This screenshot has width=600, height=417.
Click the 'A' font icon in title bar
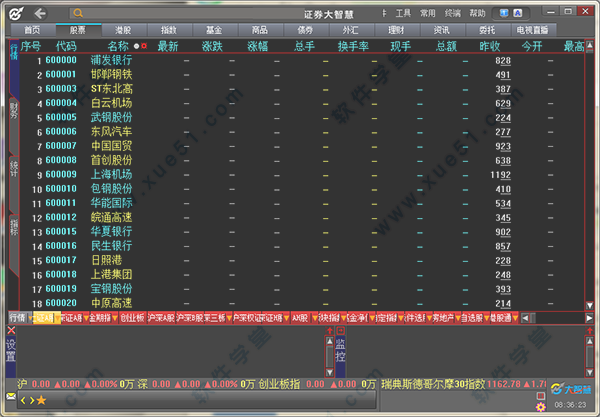click(518, 13)
